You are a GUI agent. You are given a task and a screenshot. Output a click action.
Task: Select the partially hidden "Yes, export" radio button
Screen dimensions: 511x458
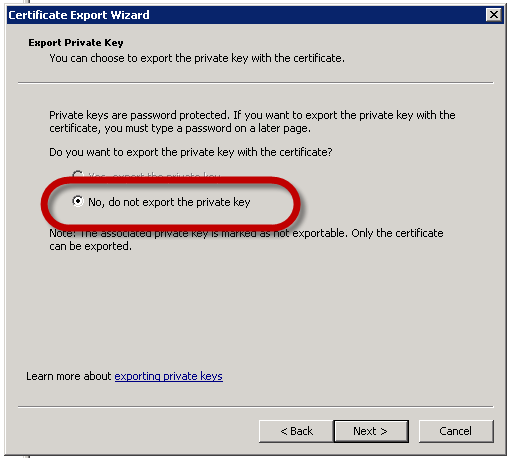[78, 174]
